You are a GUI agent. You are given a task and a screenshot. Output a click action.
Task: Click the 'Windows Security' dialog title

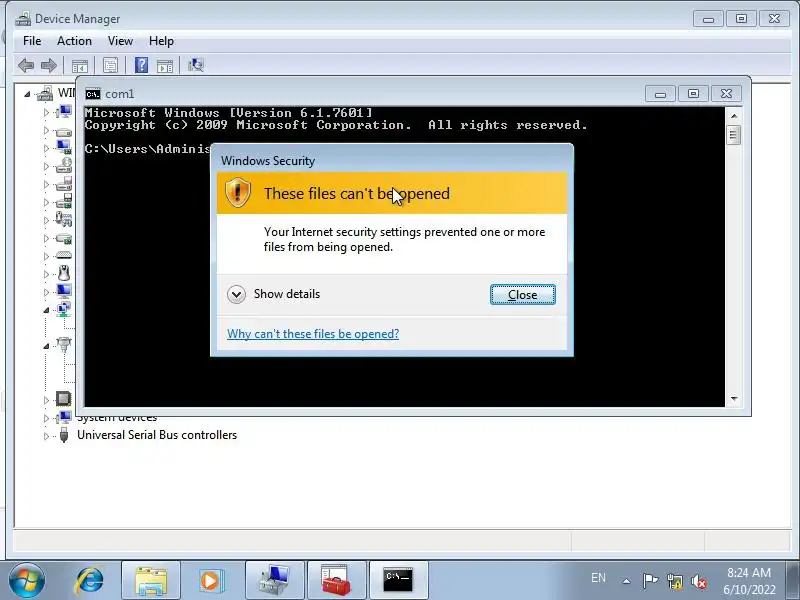(268, 161)
